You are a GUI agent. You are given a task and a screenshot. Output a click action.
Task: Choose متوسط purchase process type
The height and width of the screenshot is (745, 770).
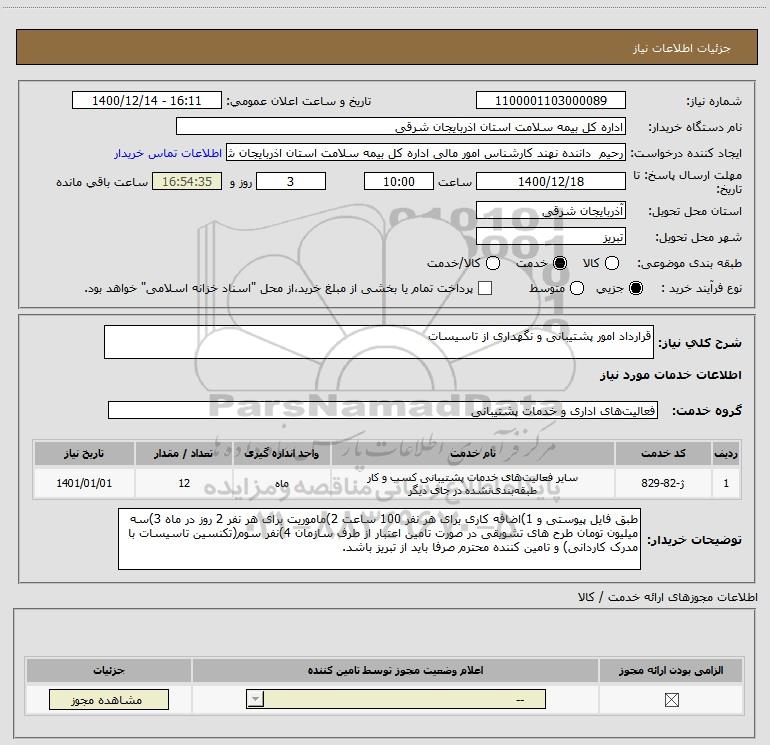point(577,288)
